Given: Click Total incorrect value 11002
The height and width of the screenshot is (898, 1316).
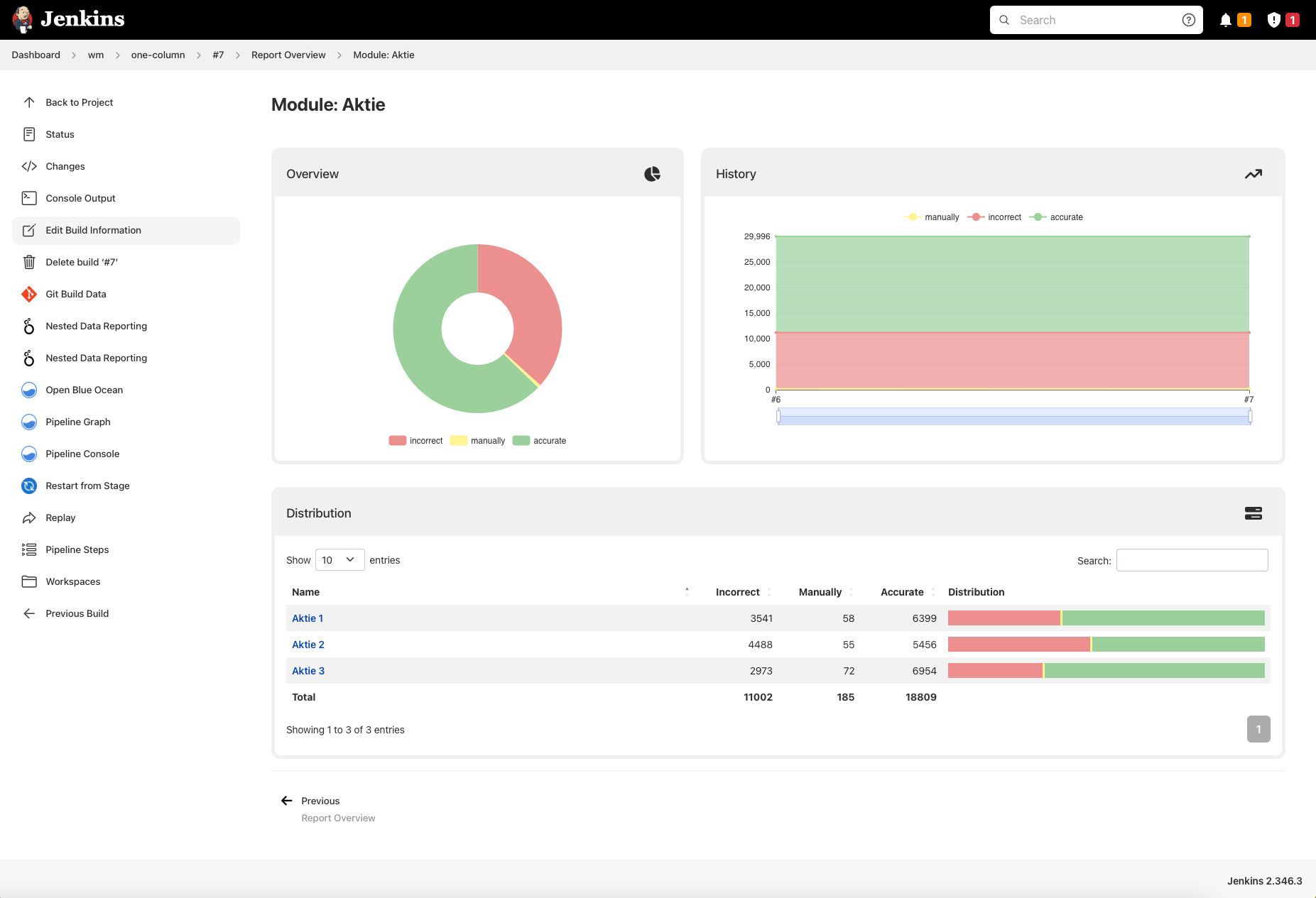Looking at the screenshot, I should tap(758, 697).
